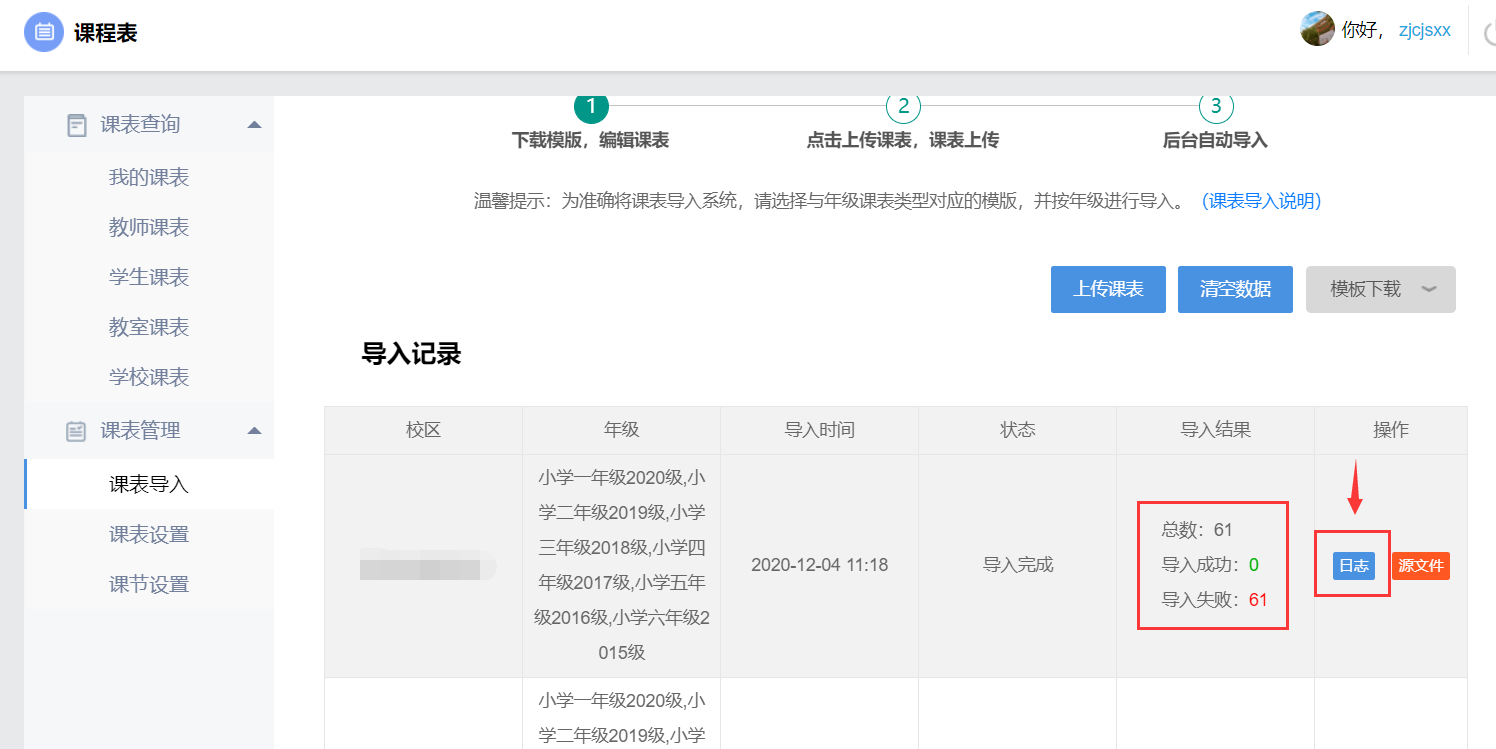The width and height of the screenshot is (1496, 749).
Task: Select 课表导入 menu item
Action: [x=149, y=485]
